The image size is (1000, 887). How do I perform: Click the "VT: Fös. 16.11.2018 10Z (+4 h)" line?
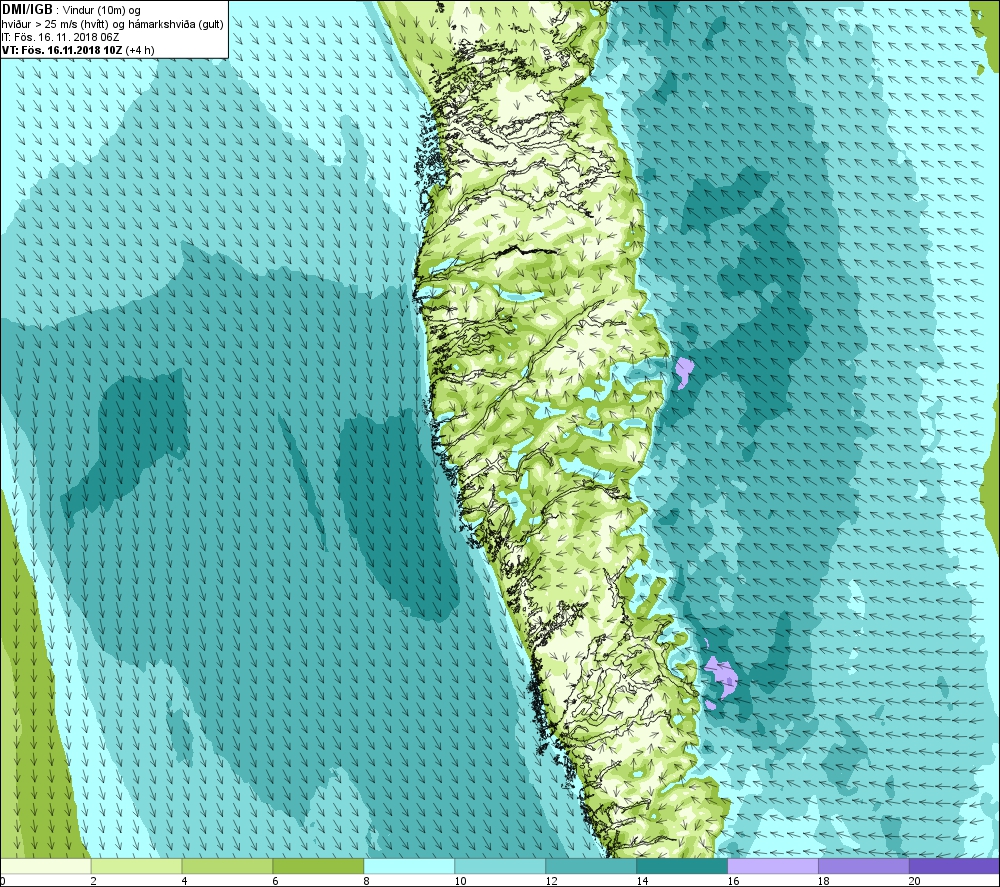coord(78,50)
